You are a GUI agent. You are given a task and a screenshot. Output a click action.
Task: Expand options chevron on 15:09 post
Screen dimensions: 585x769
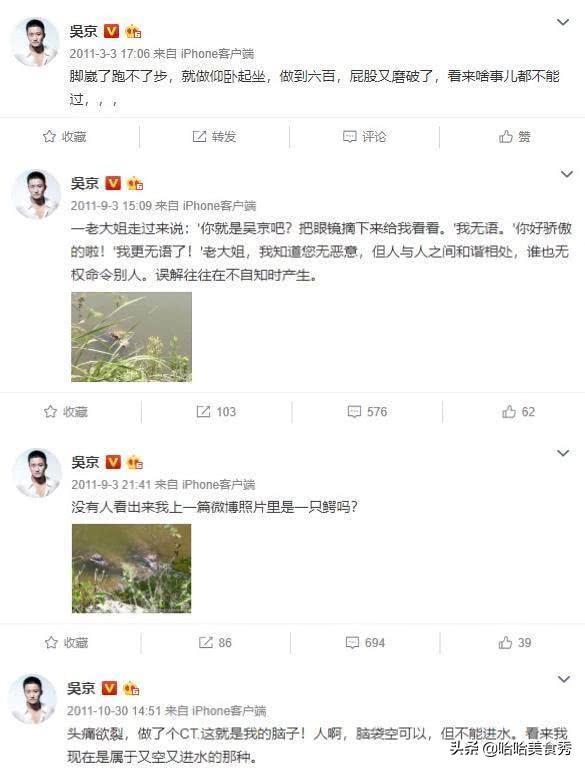point(566,174)
